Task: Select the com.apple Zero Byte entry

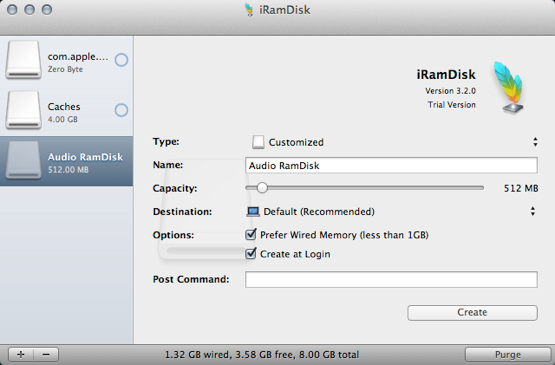Action: point(67,61)
